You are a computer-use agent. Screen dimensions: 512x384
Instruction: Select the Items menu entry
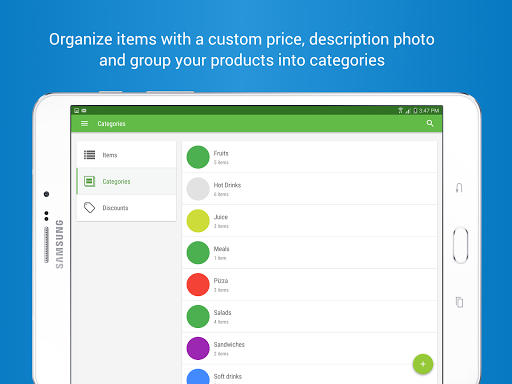click(126, 155)
